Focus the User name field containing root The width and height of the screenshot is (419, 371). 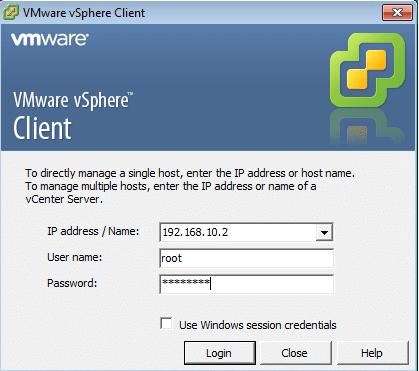coord(247,258)
